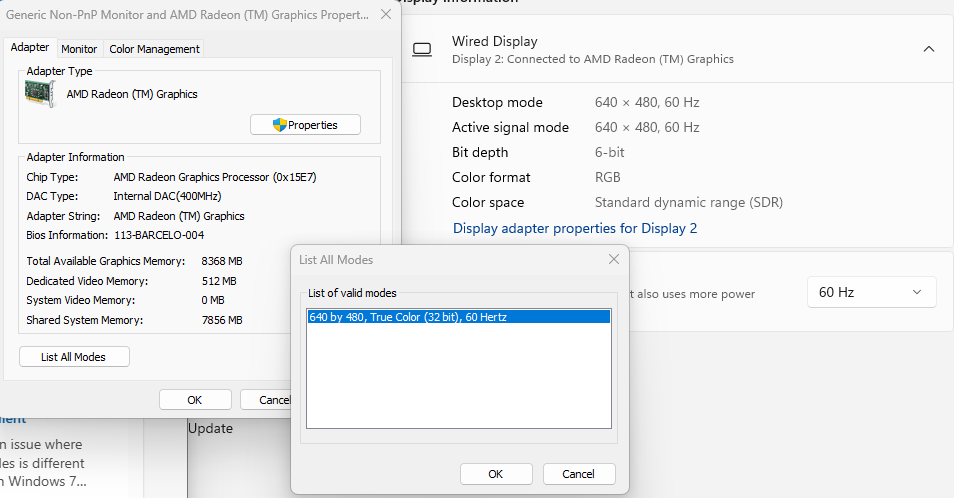Open Display adapter properties for Display 2
Image resolution: width=954 pixels, height=498 pixels.
pos(575,228)
